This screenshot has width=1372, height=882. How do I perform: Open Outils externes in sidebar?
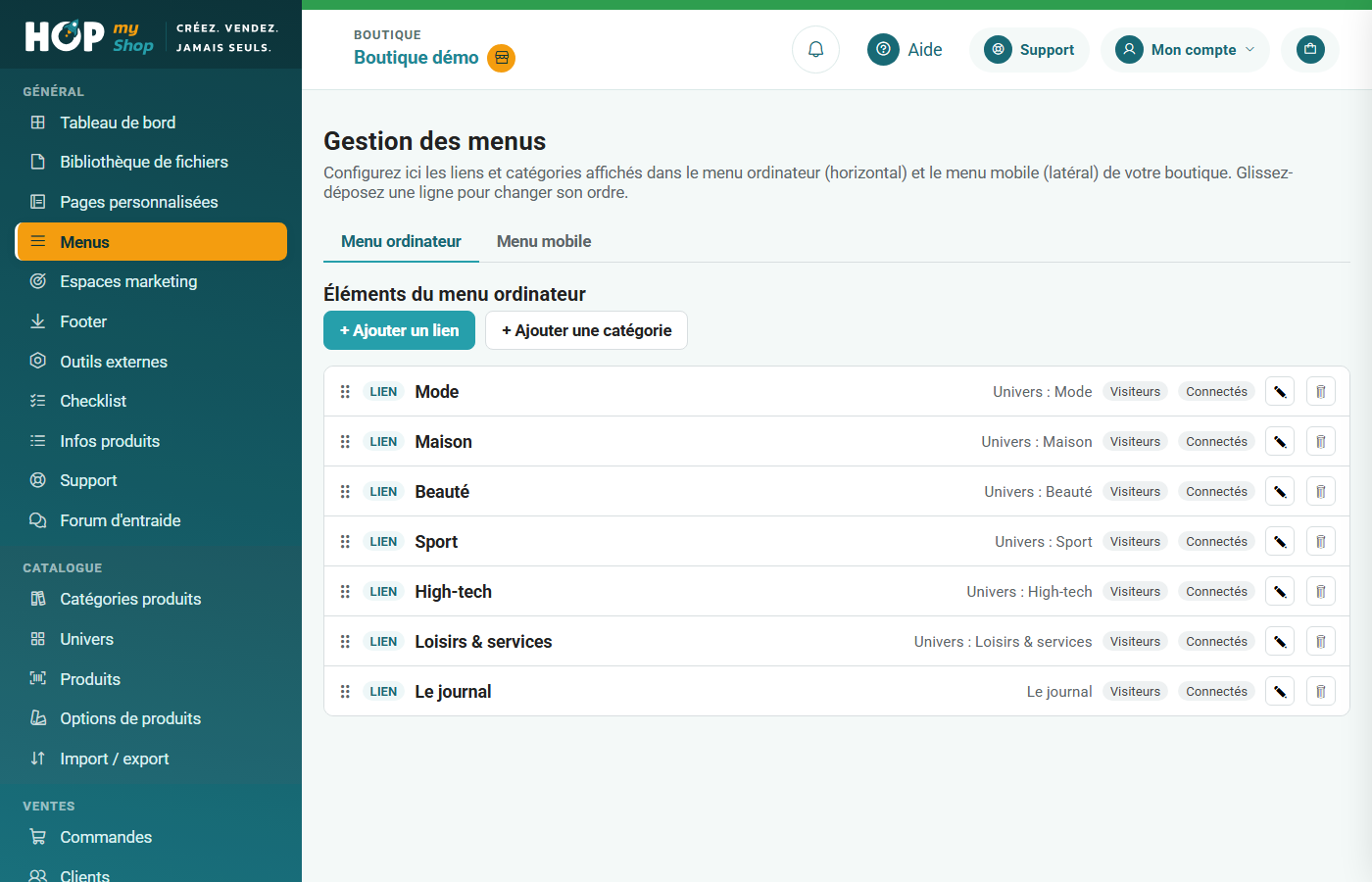tap(151, 362)
